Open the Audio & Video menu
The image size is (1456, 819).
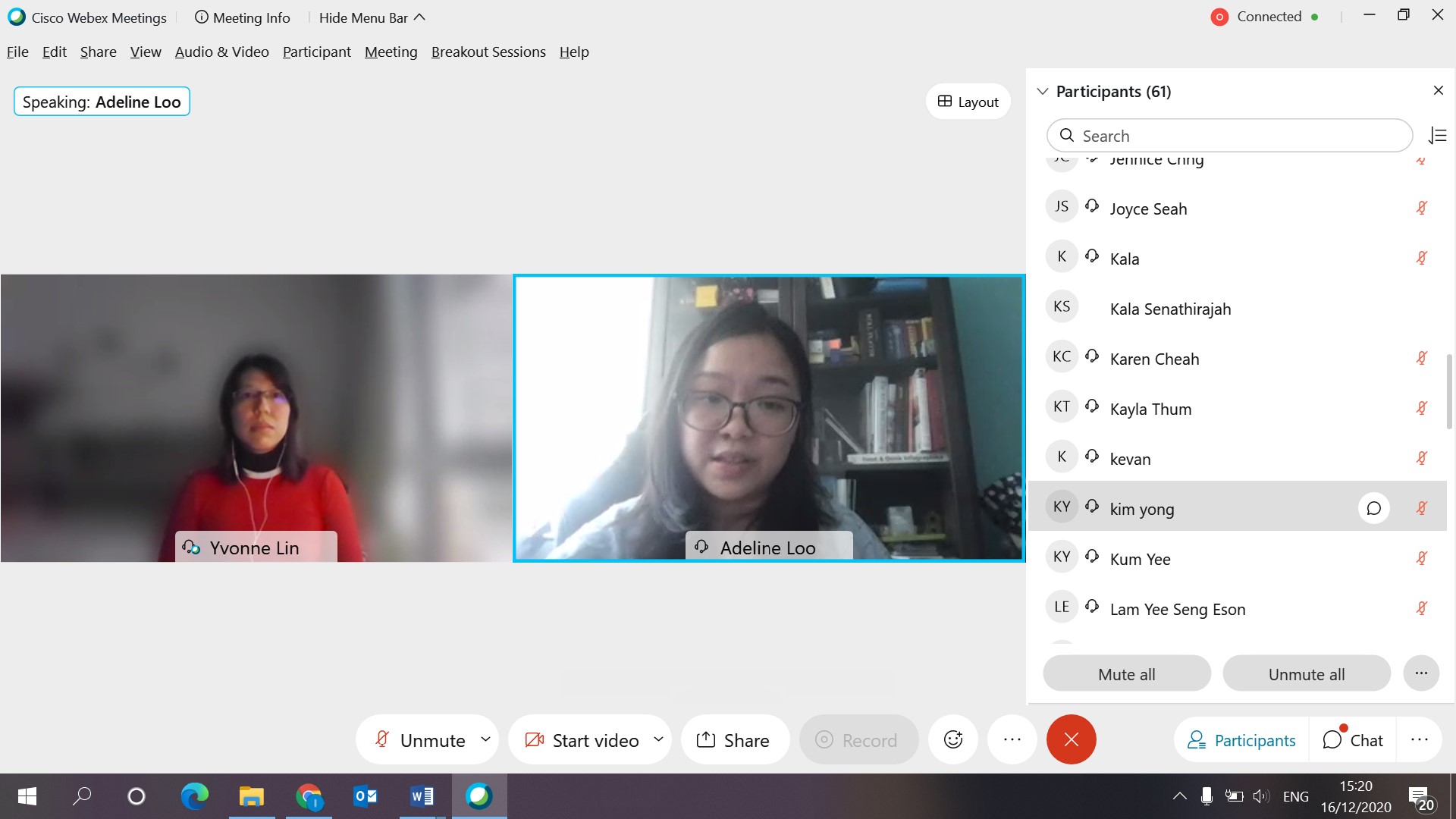click(x=222, y=52)
